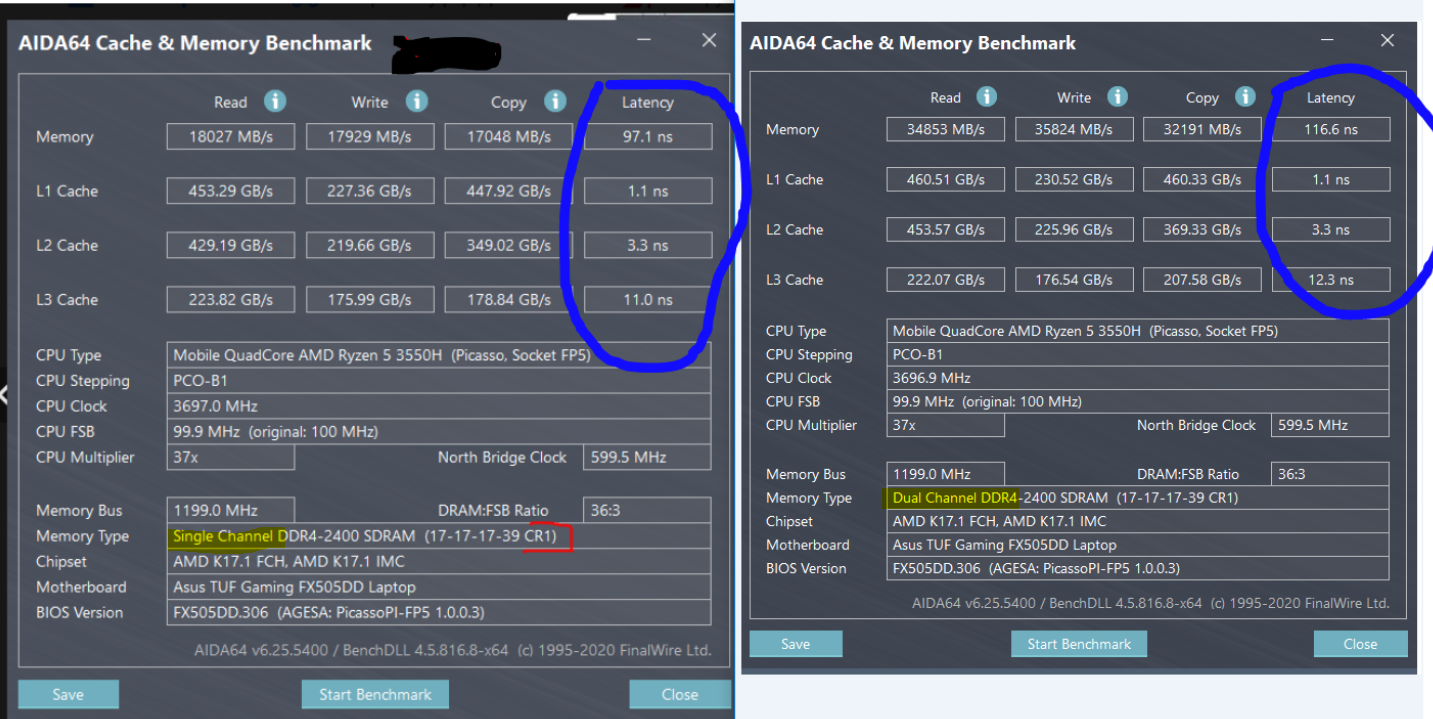
Task: Click BIOS Version field in left window
Action: pyautogui.click(x=439, y=612)
